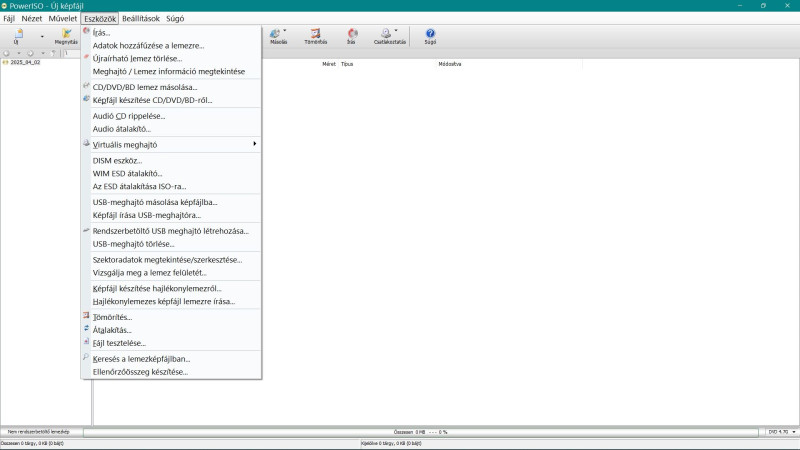Choose Az ESD átalakítása ISO-ra...
The width and height of the screenshot is (800, 450).
[171, 186]
